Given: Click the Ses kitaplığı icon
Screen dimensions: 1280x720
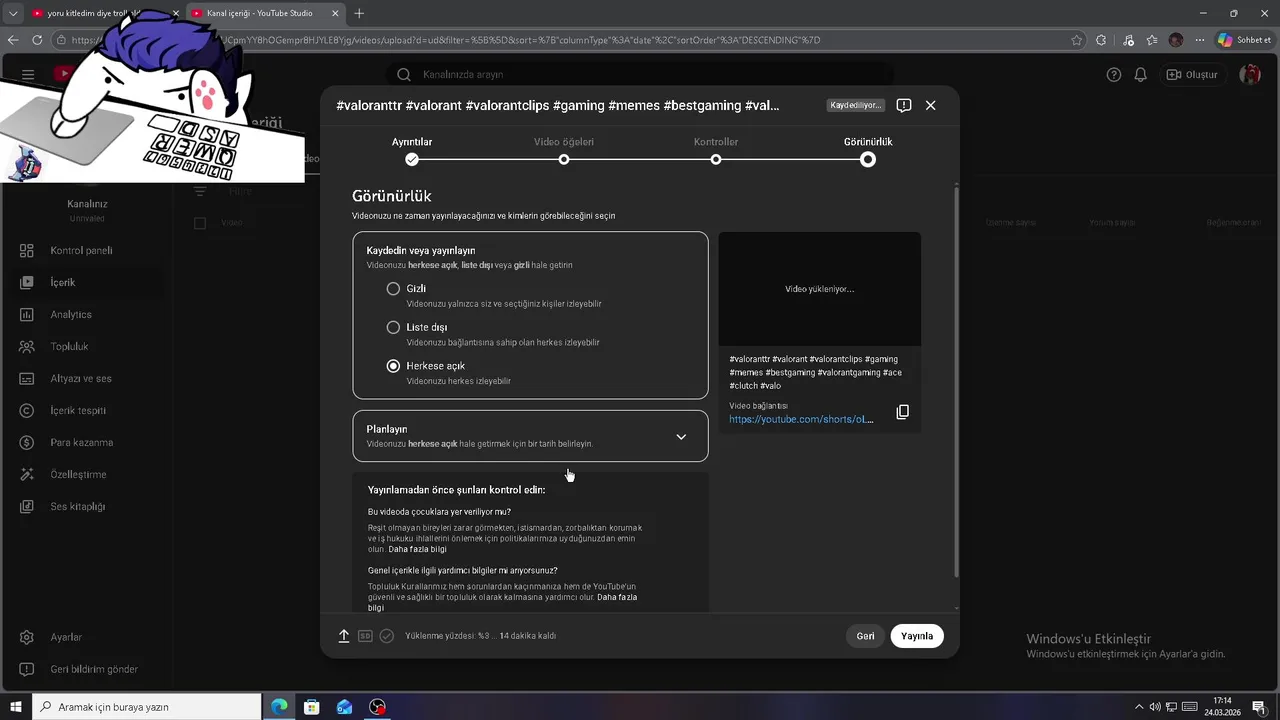Looking at the screenshot, I should tap(27, 507).
